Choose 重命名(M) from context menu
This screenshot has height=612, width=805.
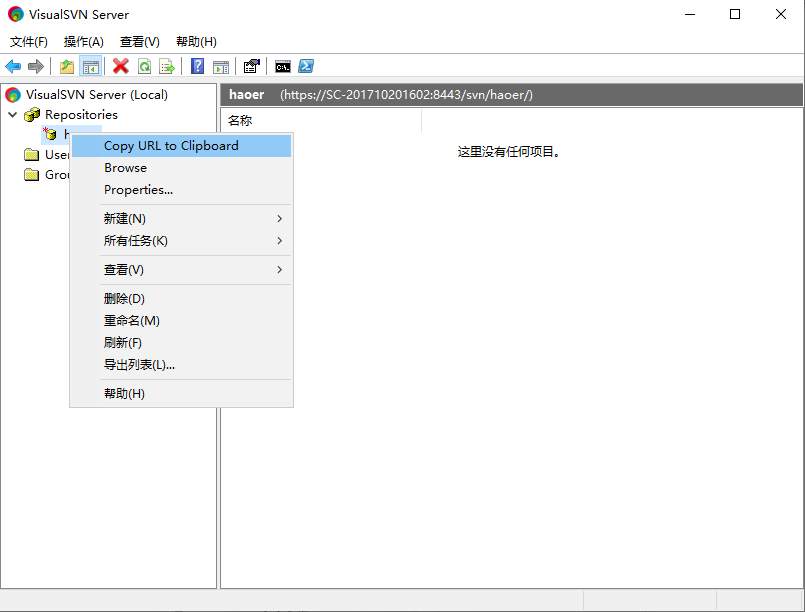181,321
